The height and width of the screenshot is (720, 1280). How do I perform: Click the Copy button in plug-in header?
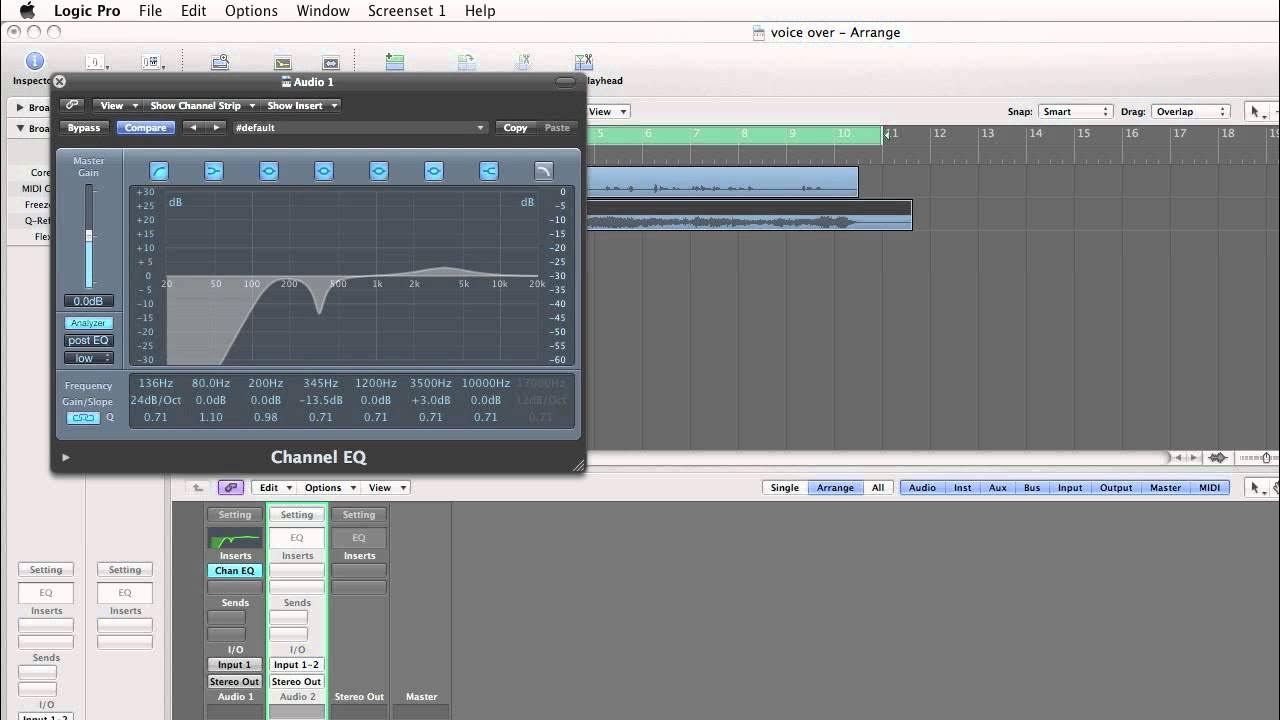click(515, 128)
